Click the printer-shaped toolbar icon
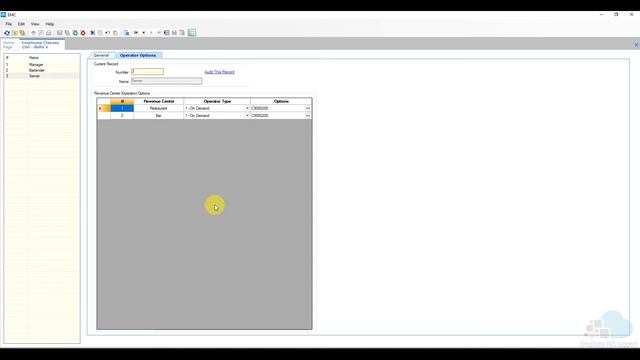 pyautogui.click(x=49, y=33)
